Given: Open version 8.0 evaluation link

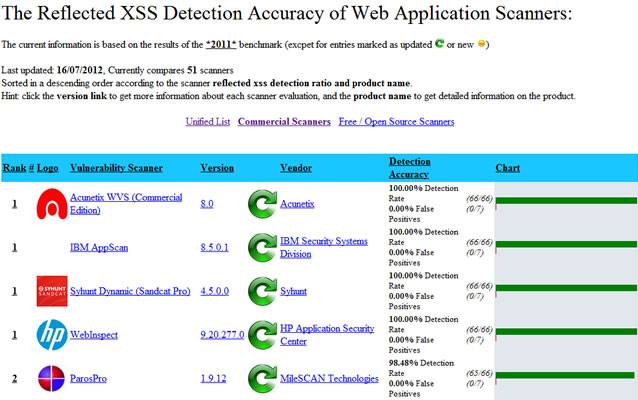Looking at the screenshot, I should tap(207, 204).
